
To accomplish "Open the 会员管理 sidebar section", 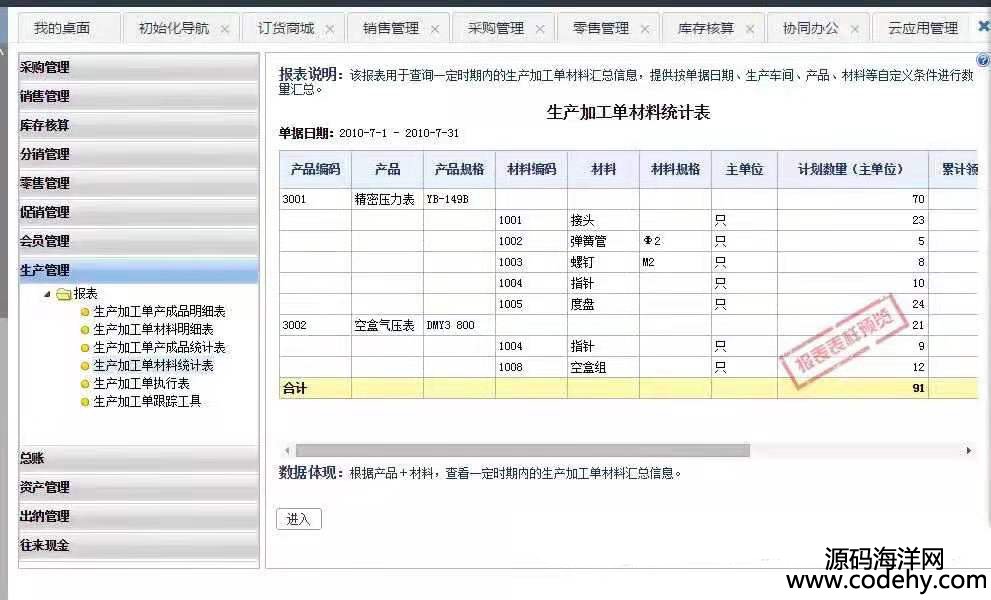I will coord(138,241).
